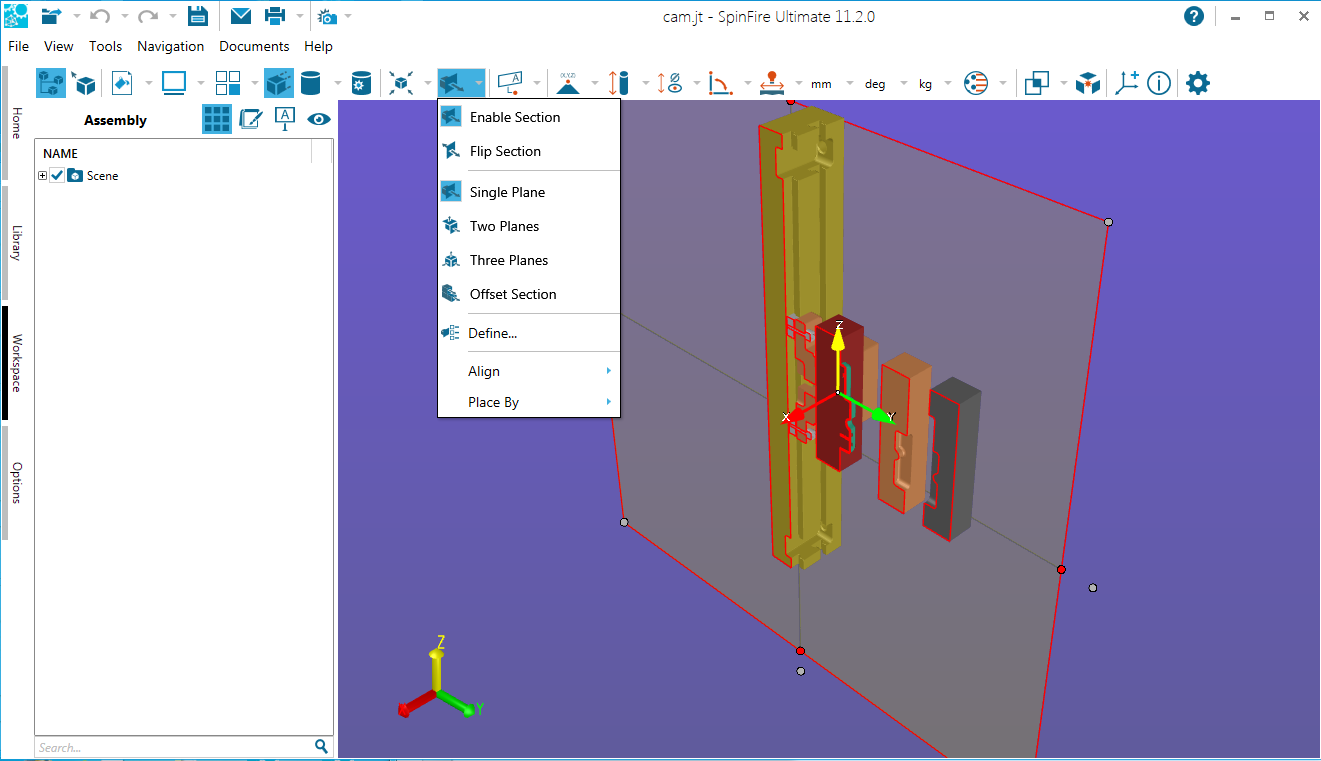Image resolution: width=1321 pixels, height=761 pixels.
Task: Click the blue question mark help icon
Action: click(1193, 16)
